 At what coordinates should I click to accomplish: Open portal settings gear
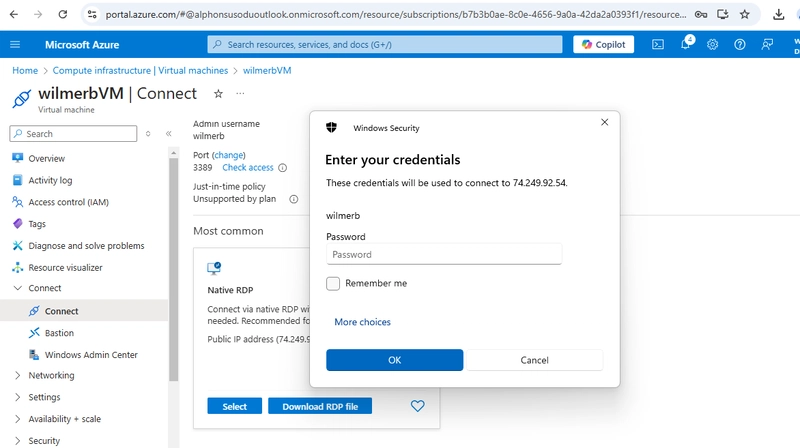click(x=712, y=44)
